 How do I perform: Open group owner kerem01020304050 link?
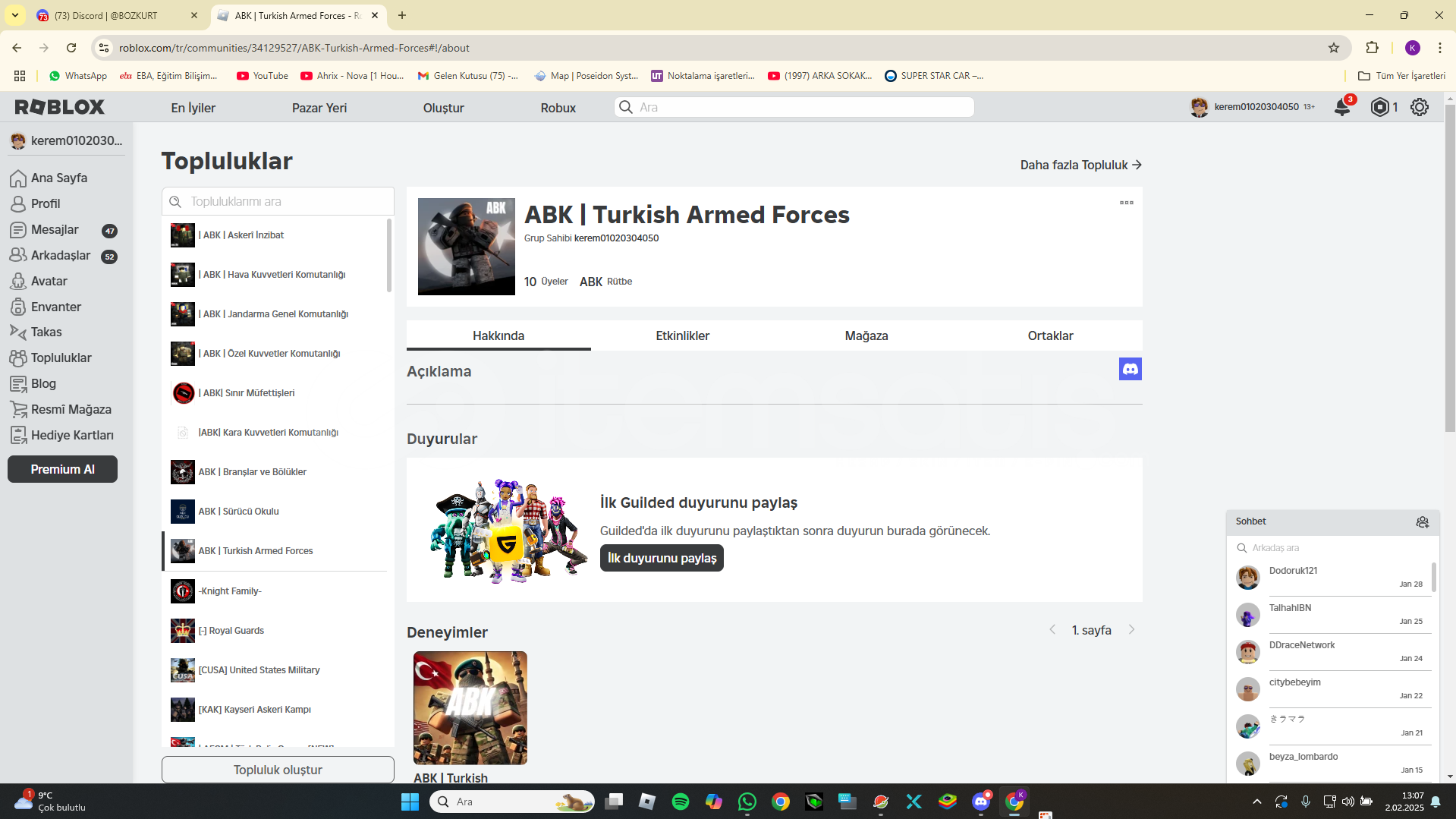tap(616, 238)
